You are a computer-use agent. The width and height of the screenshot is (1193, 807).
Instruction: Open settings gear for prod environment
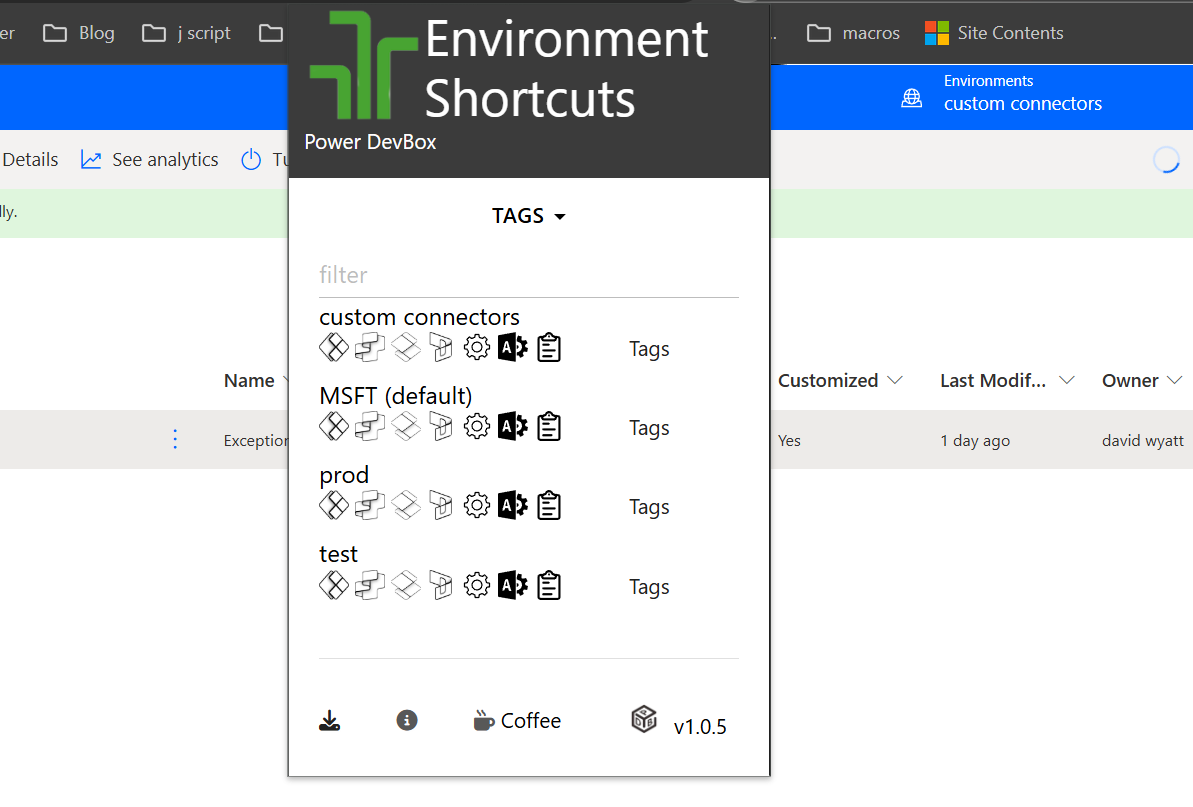(x=477, y=506)
